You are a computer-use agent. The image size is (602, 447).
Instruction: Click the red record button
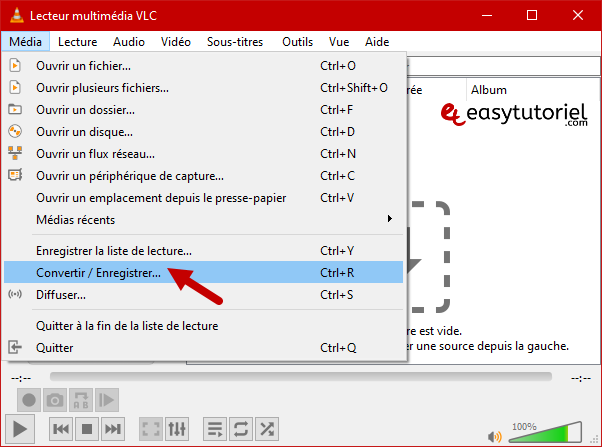click(29, 400)
